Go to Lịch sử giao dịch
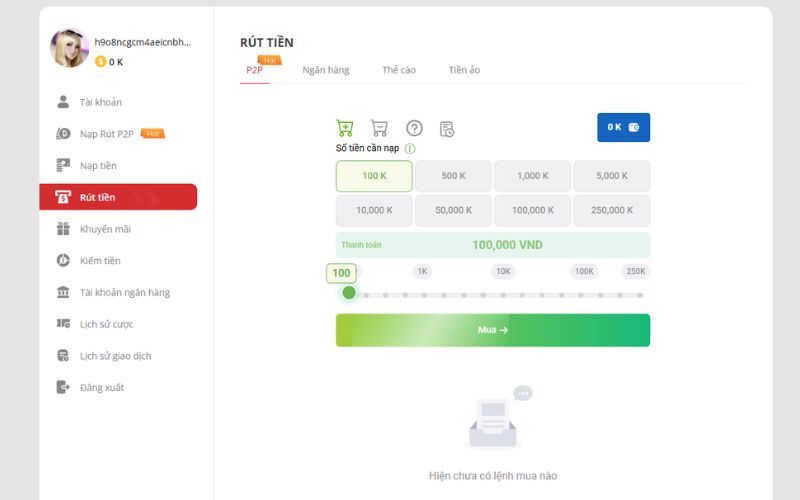800x500 pixels. coord(115,356)
